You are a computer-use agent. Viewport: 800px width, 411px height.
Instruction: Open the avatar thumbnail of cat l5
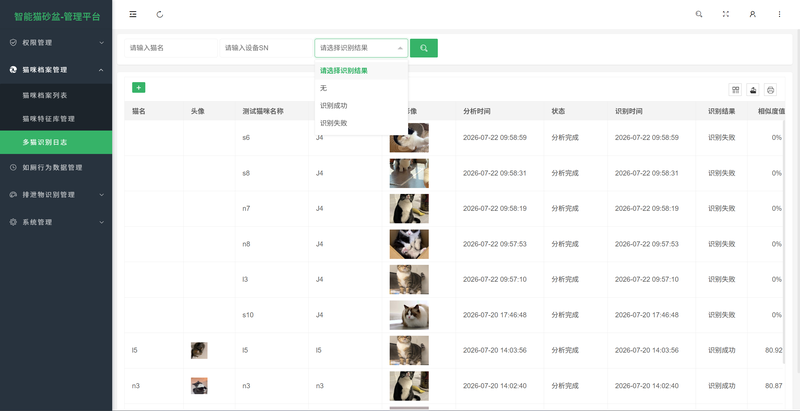point(199,350)
